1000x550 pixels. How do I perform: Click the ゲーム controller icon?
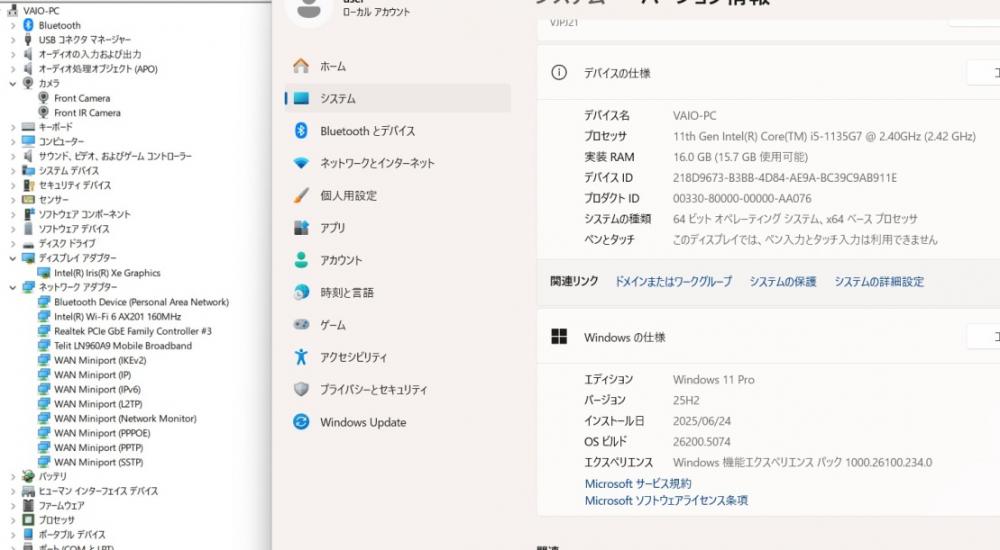pyautogui.click(x=301, y=325)
